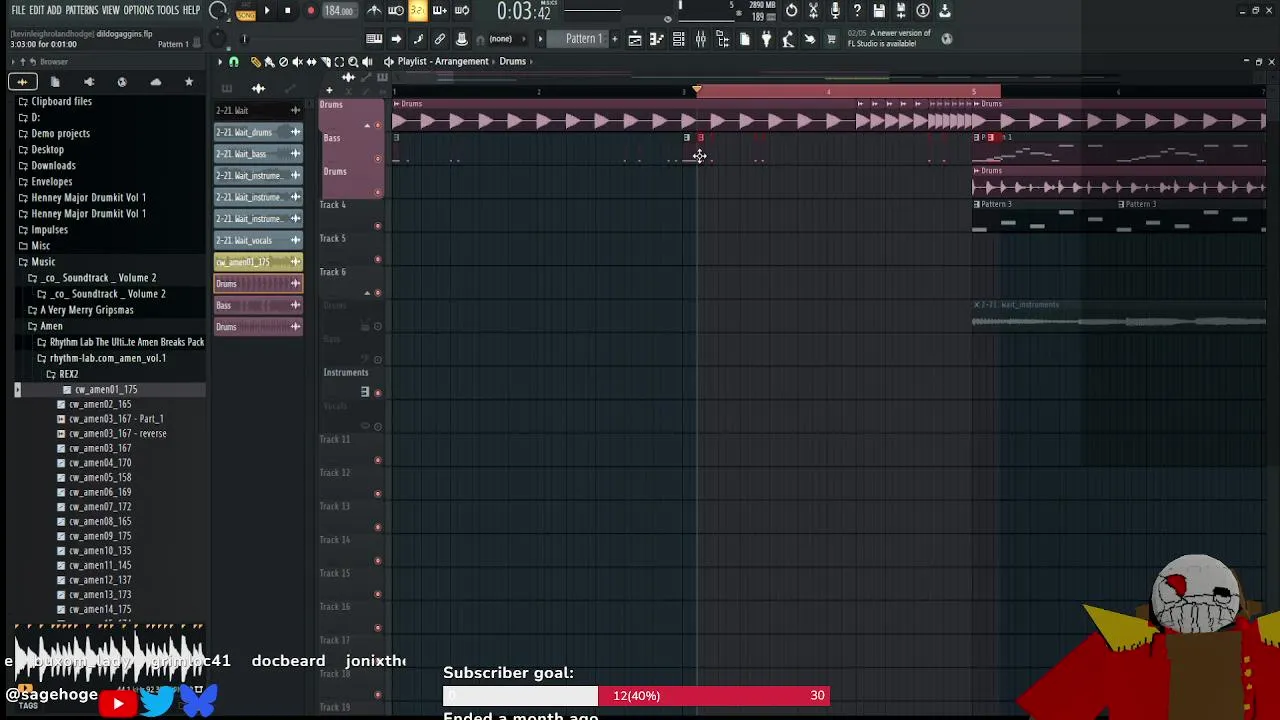Click the one-click audio recording microphone
The height and width of the screenshot is (720, 1280).
[x=835, y=11]
